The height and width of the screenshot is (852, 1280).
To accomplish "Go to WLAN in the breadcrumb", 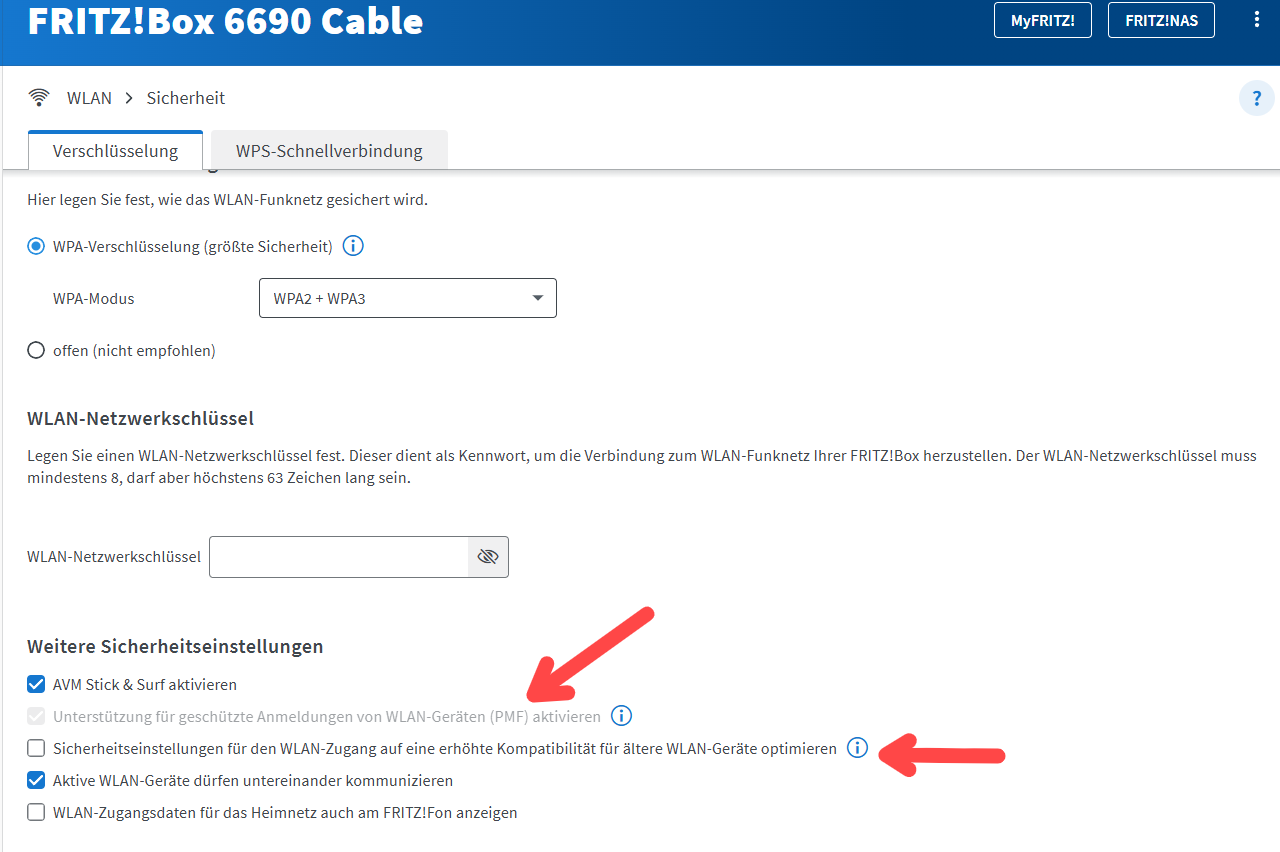I will coord(89,98).
